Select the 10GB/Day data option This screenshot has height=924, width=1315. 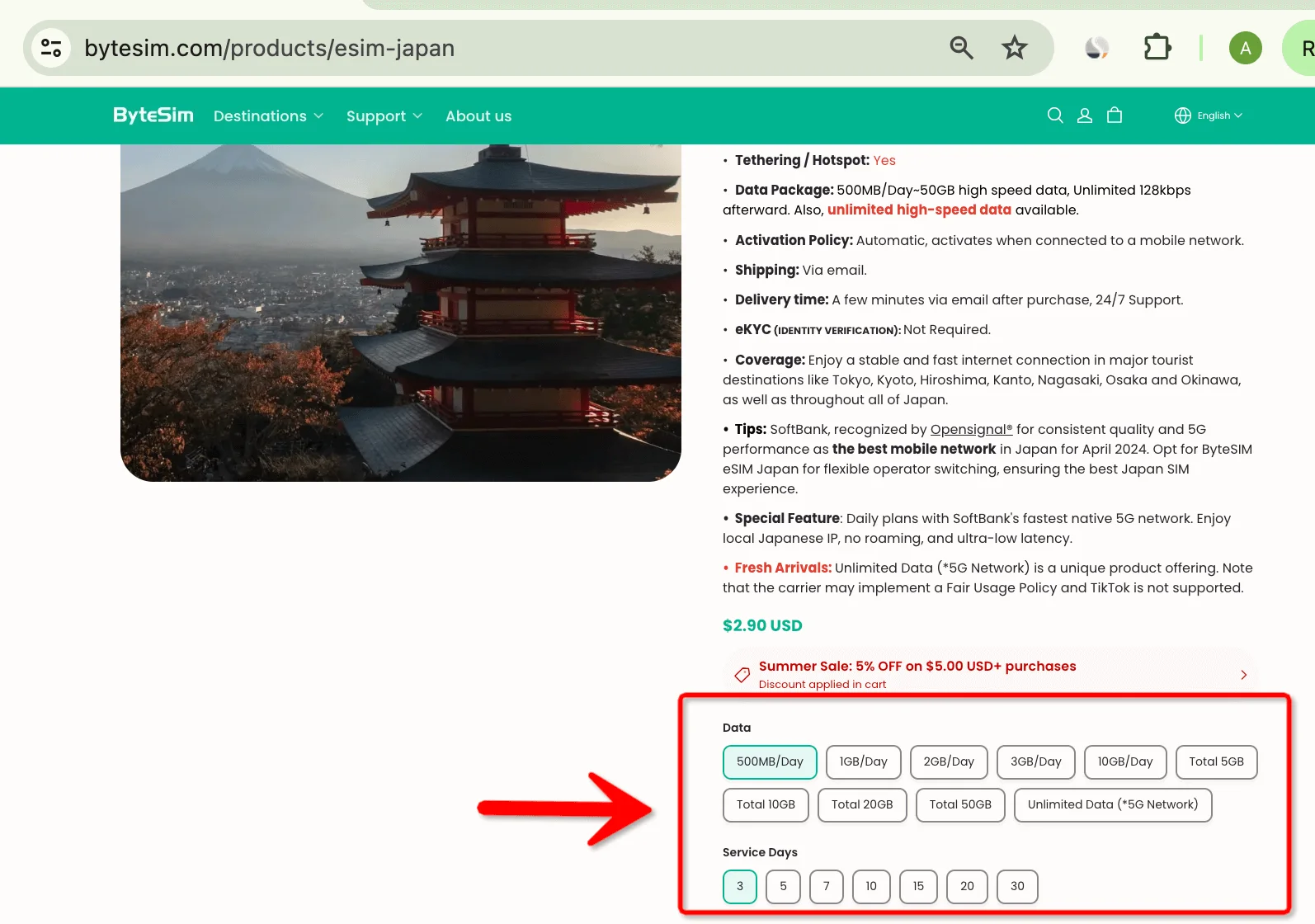(x=1125, y=762)
